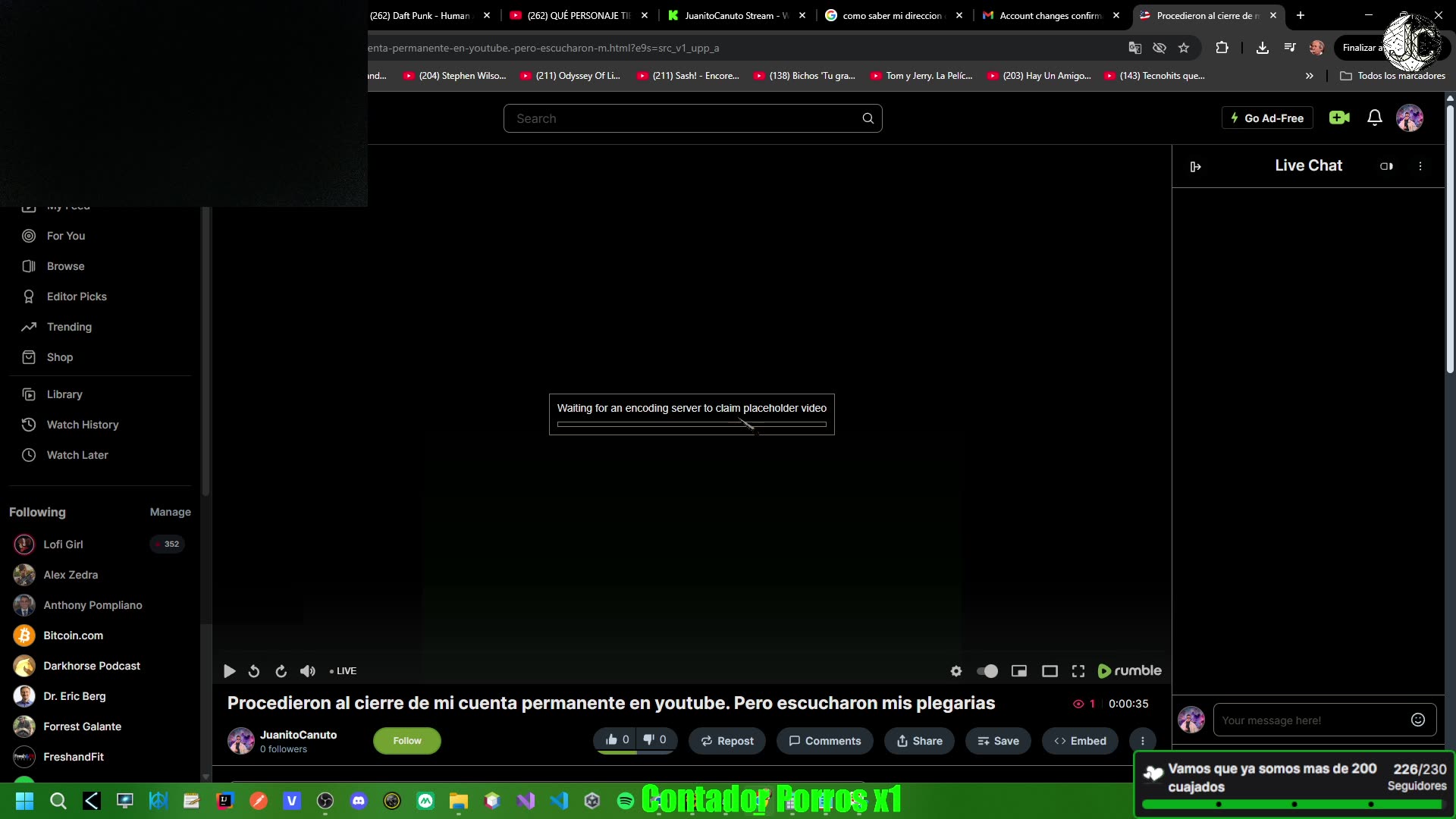Click the green go-live camera icon
This screenshot has height=819, width=1456.
[1339, 118]
